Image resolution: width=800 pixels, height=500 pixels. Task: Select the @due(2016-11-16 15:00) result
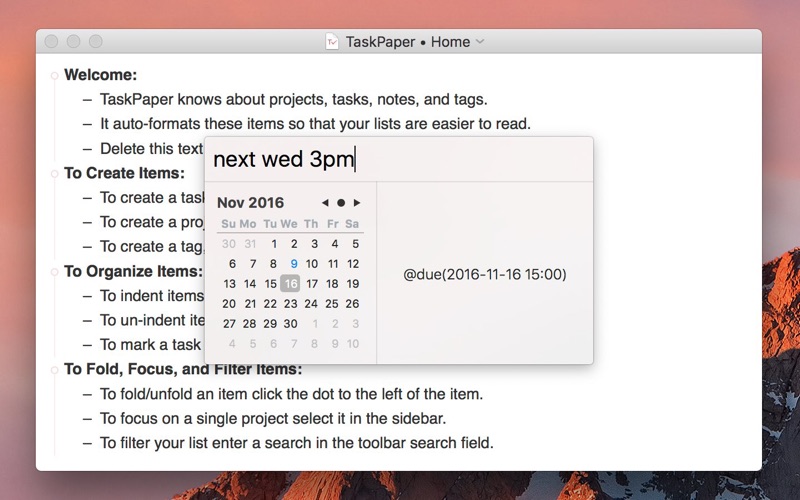coord(485,274)
